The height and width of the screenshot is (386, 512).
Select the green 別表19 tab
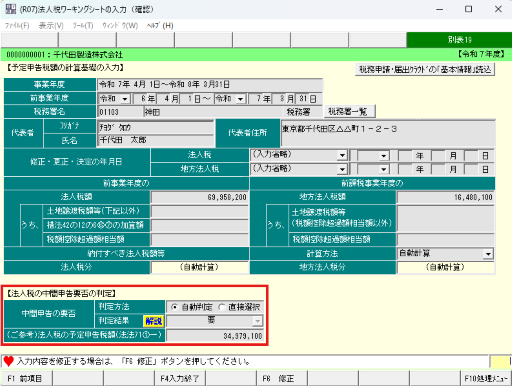459,40
